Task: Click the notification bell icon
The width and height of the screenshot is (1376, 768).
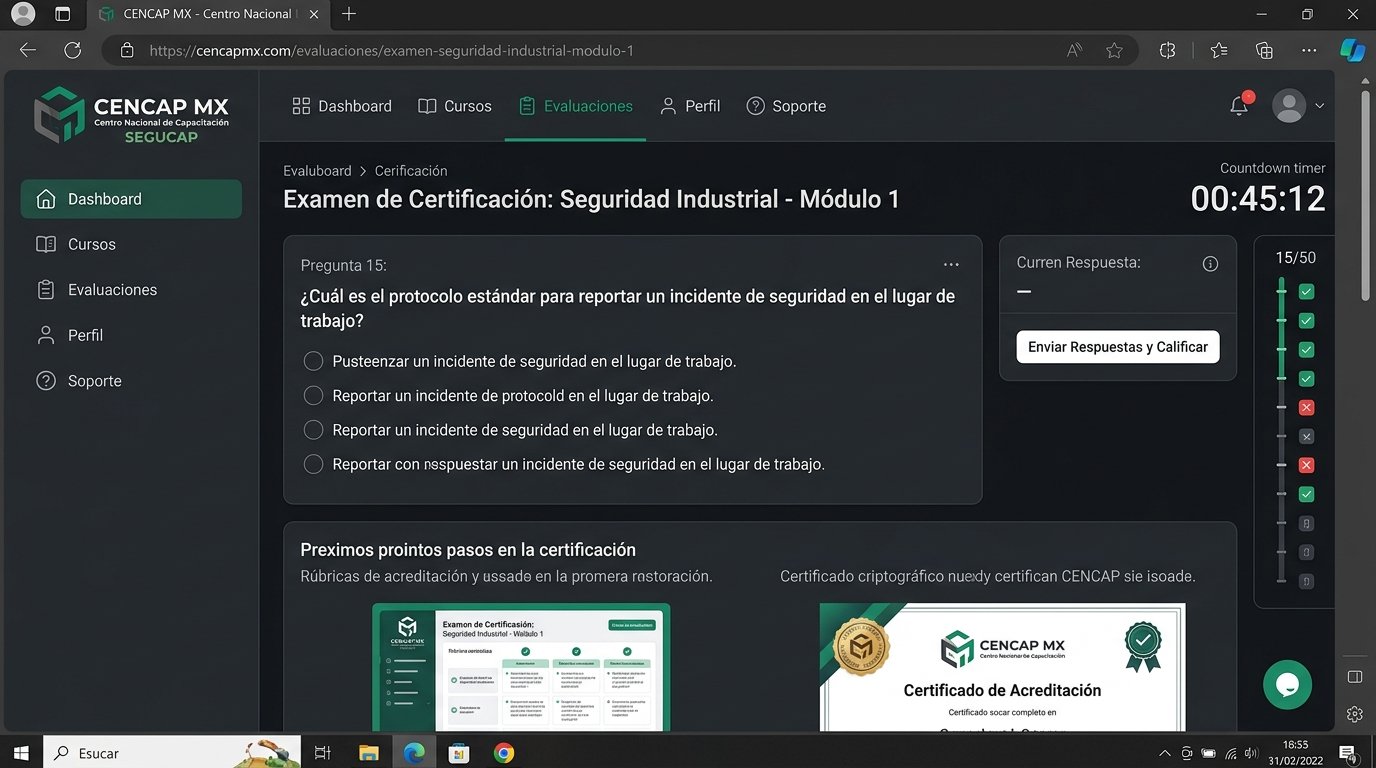Action: pos(1240,105)
